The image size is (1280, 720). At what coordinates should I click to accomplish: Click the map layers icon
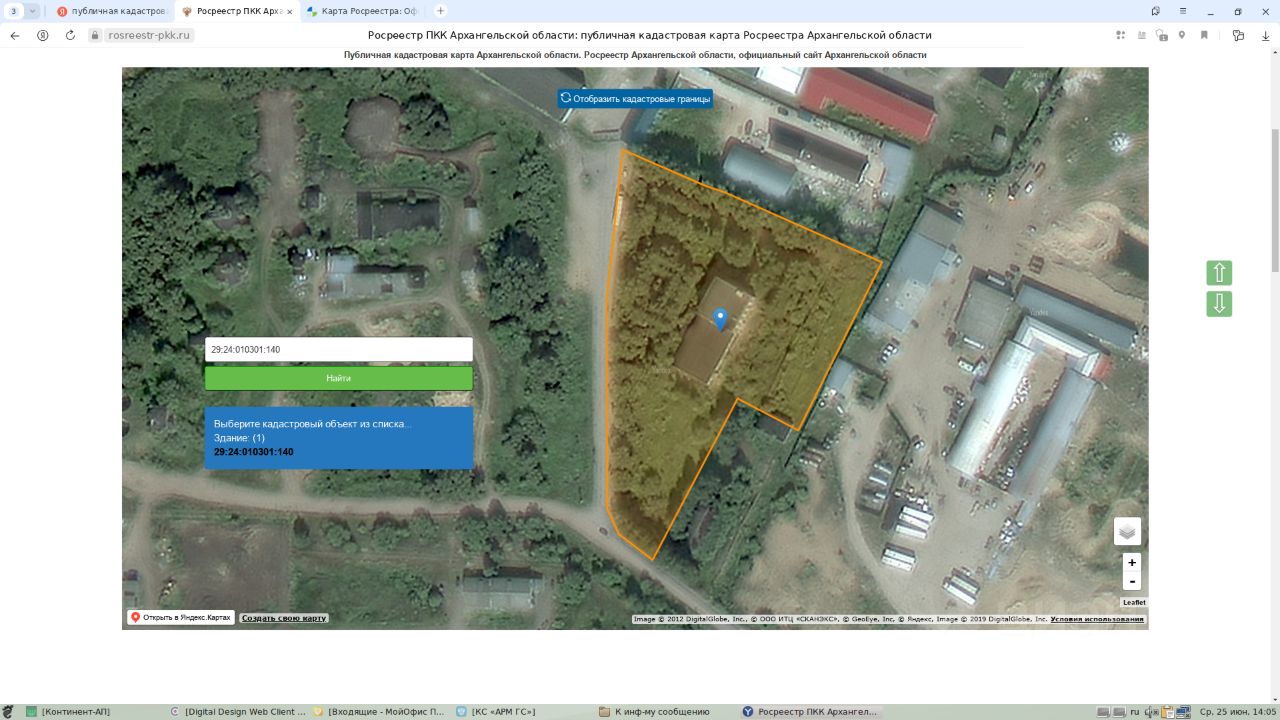(x=1127, y=531)
